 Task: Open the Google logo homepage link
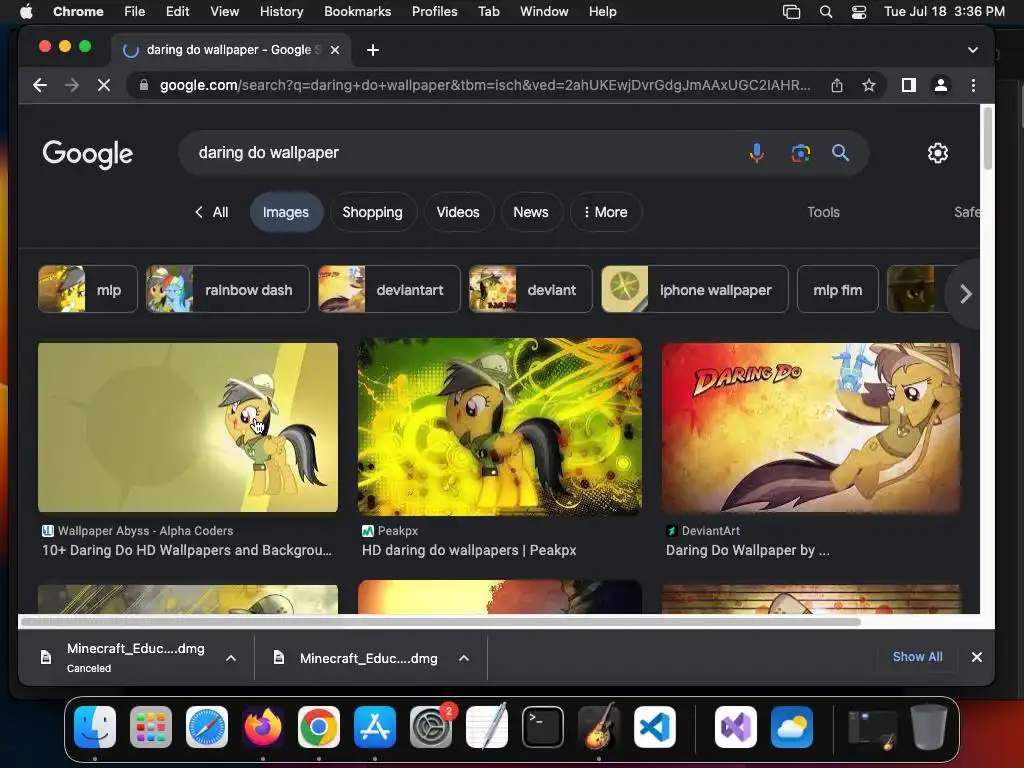(88, 154)
